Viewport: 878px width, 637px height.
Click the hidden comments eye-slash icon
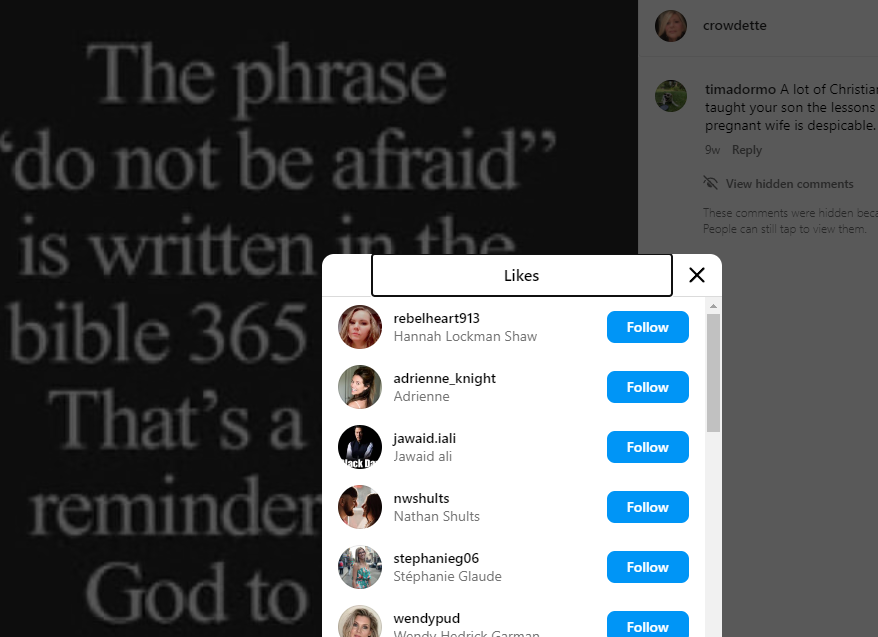(x=711, y=183)
